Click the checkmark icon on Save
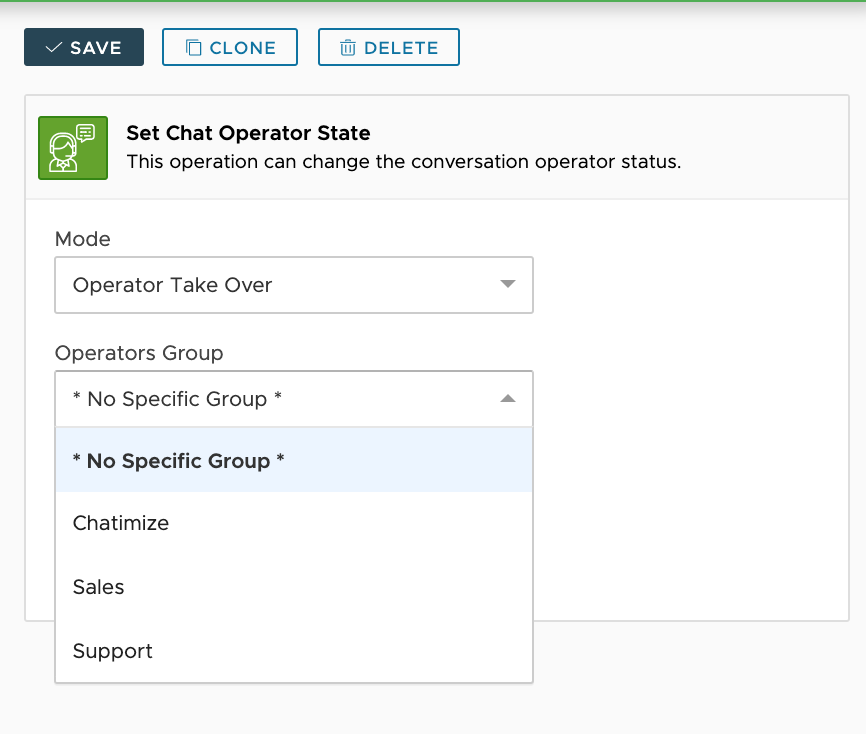 coord(54,48)
